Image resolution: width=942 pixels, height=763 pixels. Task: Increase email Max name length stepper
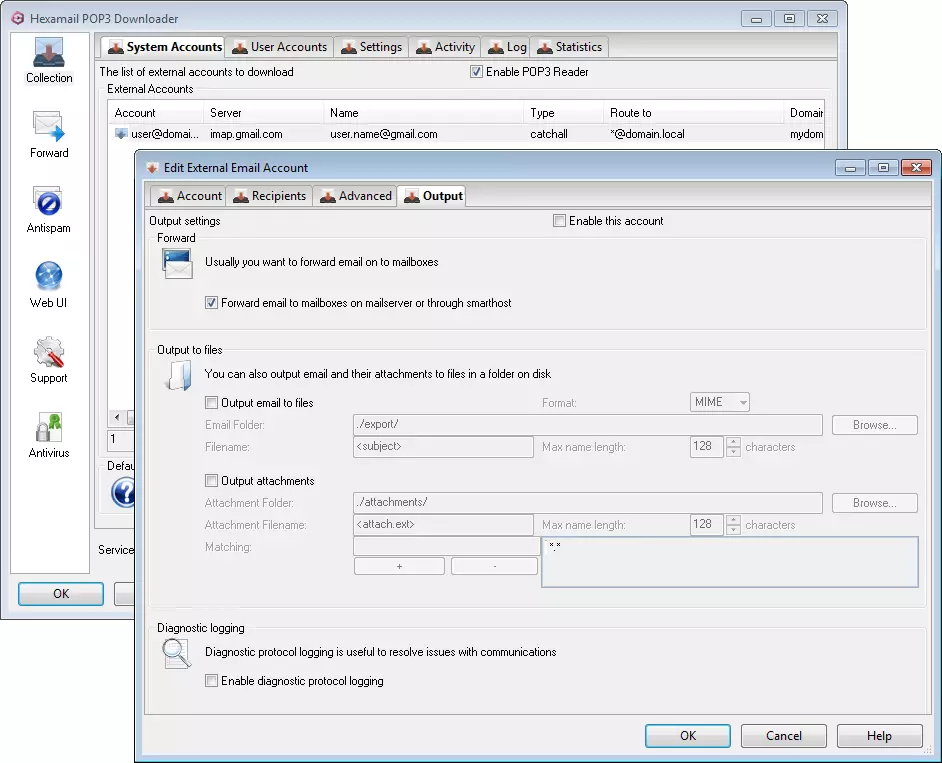pyautogui.click(x=733, y=441)
